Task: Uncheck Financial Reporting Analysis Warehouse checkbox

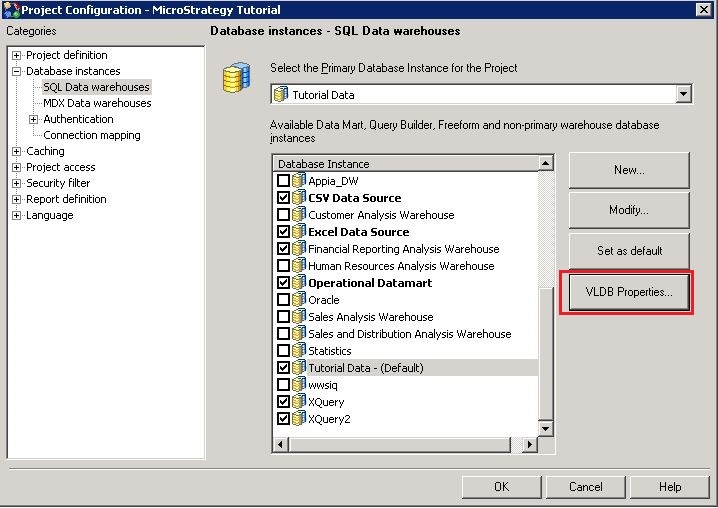Action: click(x=283, y=248)
